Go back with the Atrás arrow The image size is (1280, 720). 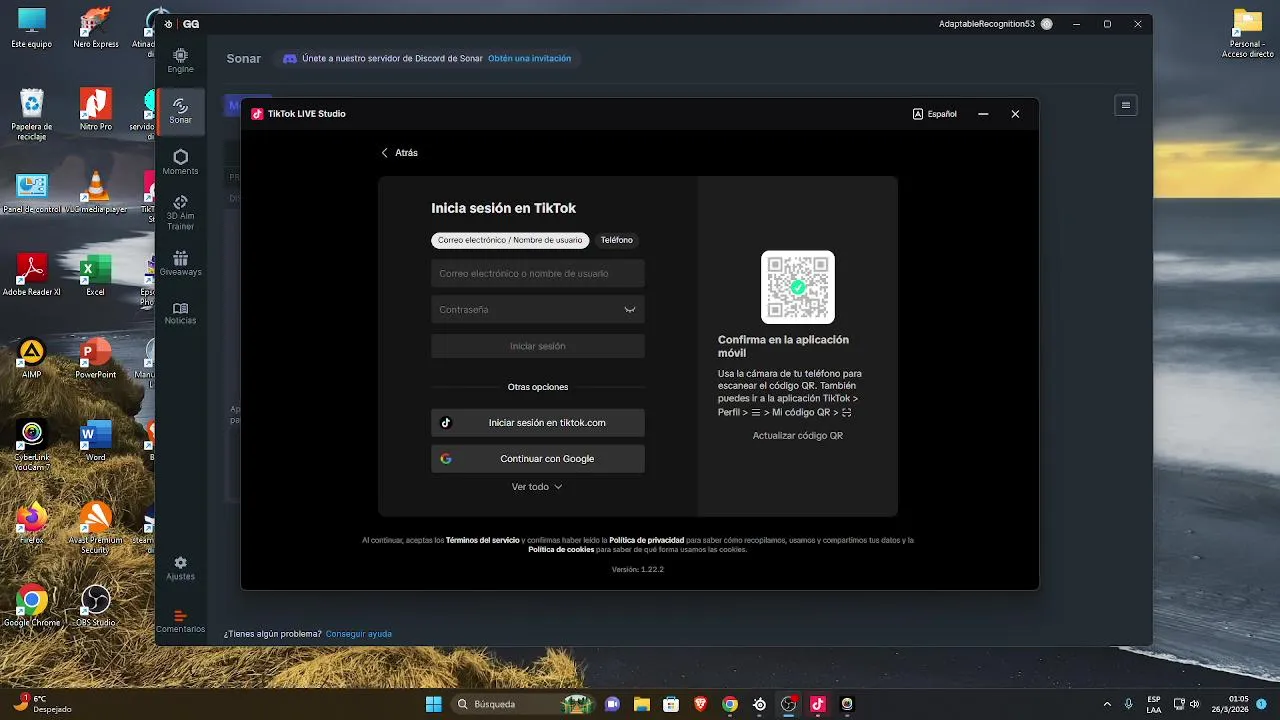click(399, 153)
